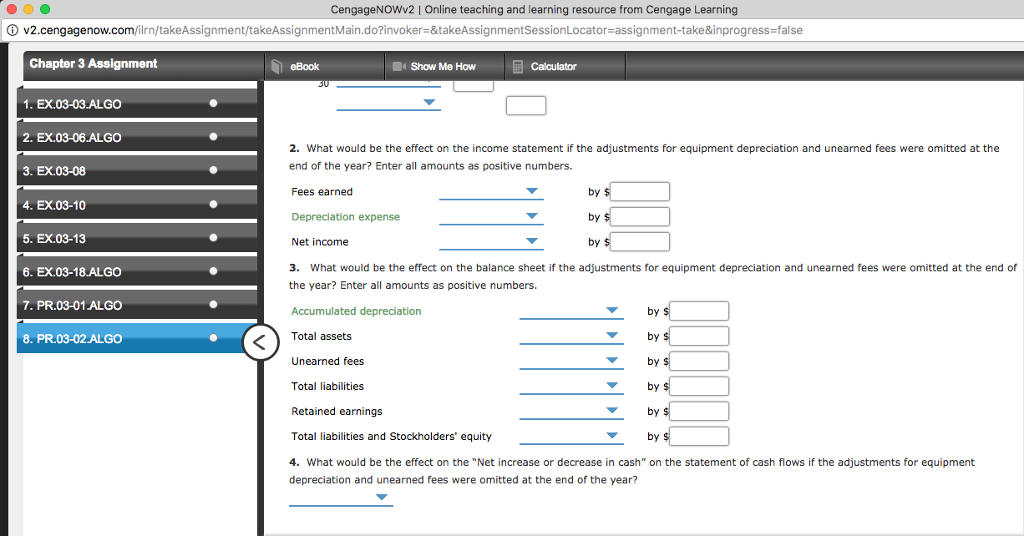This screenshot has height=536, width=1024.
Task: Click the macOS green fullscreen window button
Action: 45,9
